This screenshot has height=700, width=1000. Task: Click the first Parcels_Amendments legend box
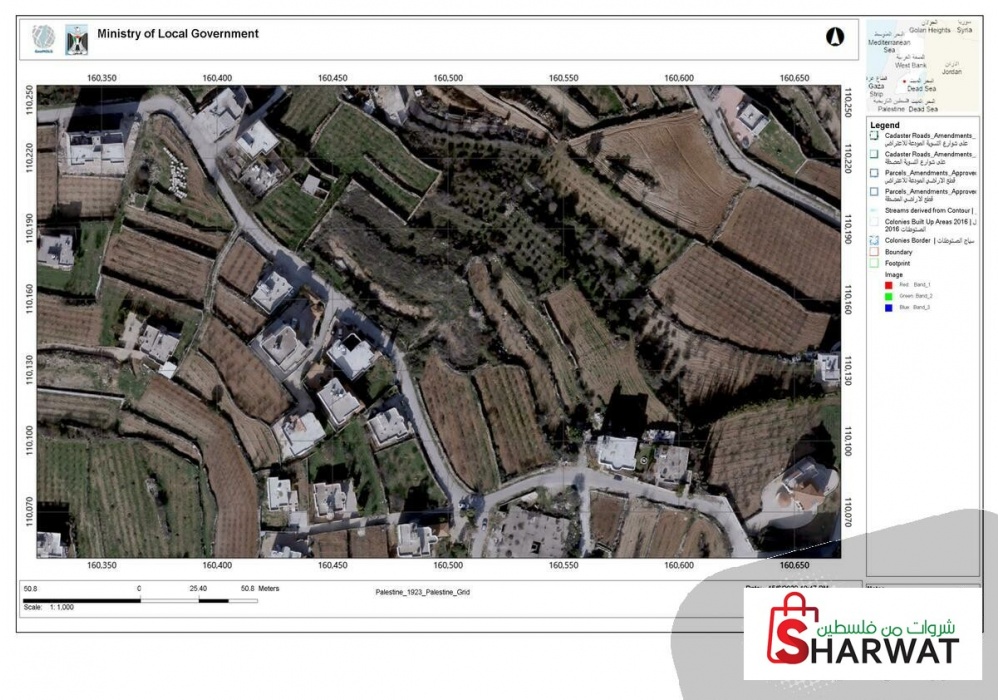click(x=874, y=173)
